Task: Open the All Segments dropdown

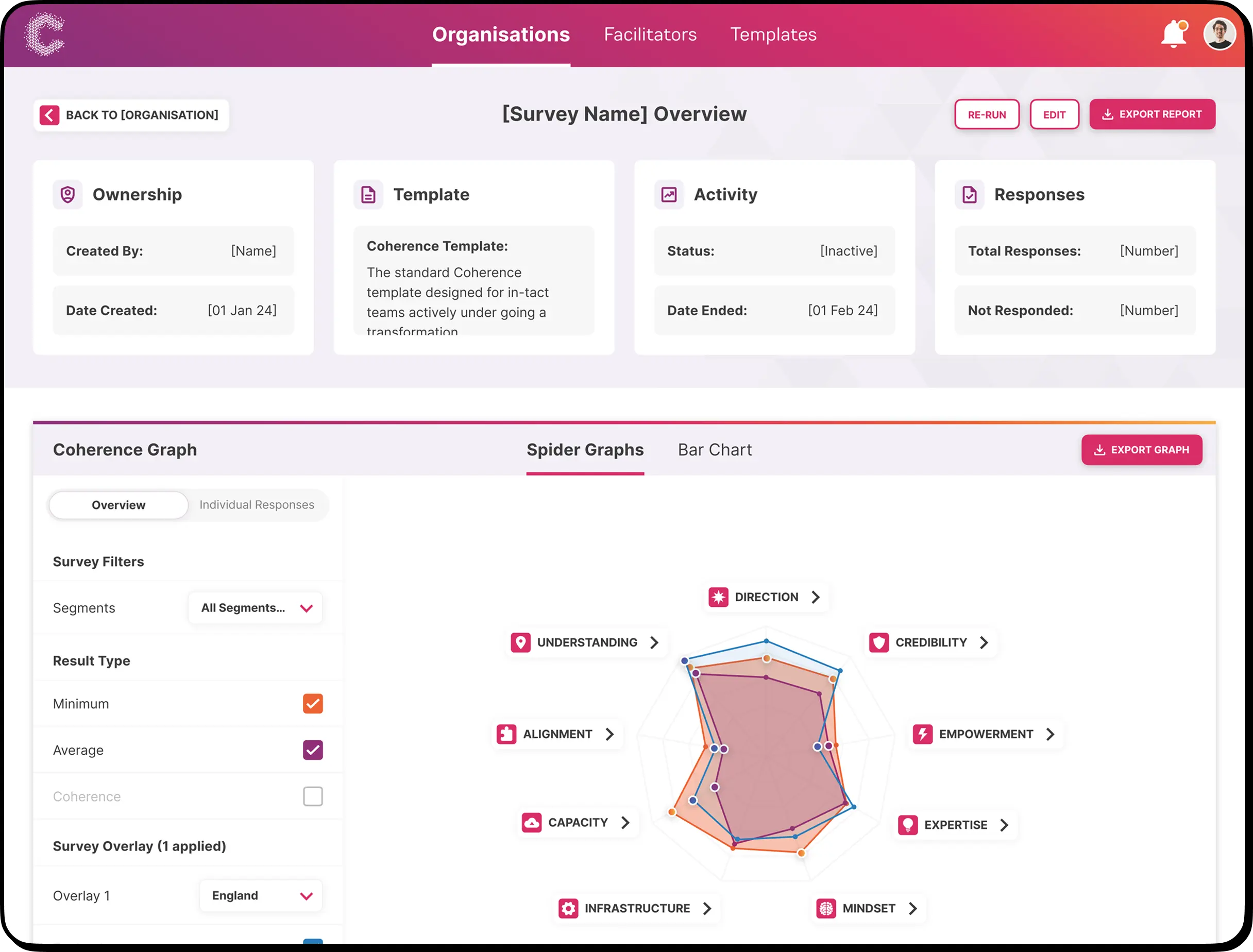Action: coord(256,608)
